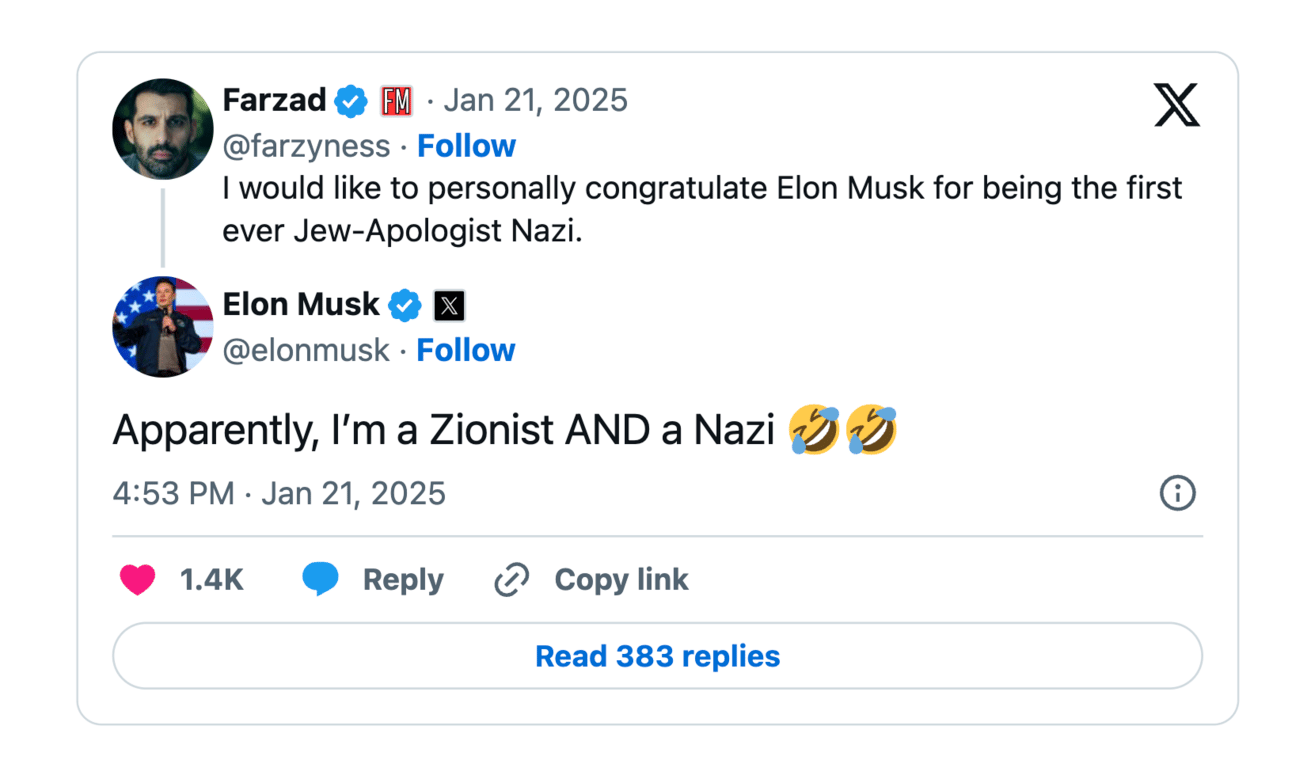This screenshot has height=779, width=1292.
Task: Like the tweet with the heart icon
Action: coord(138,580)
